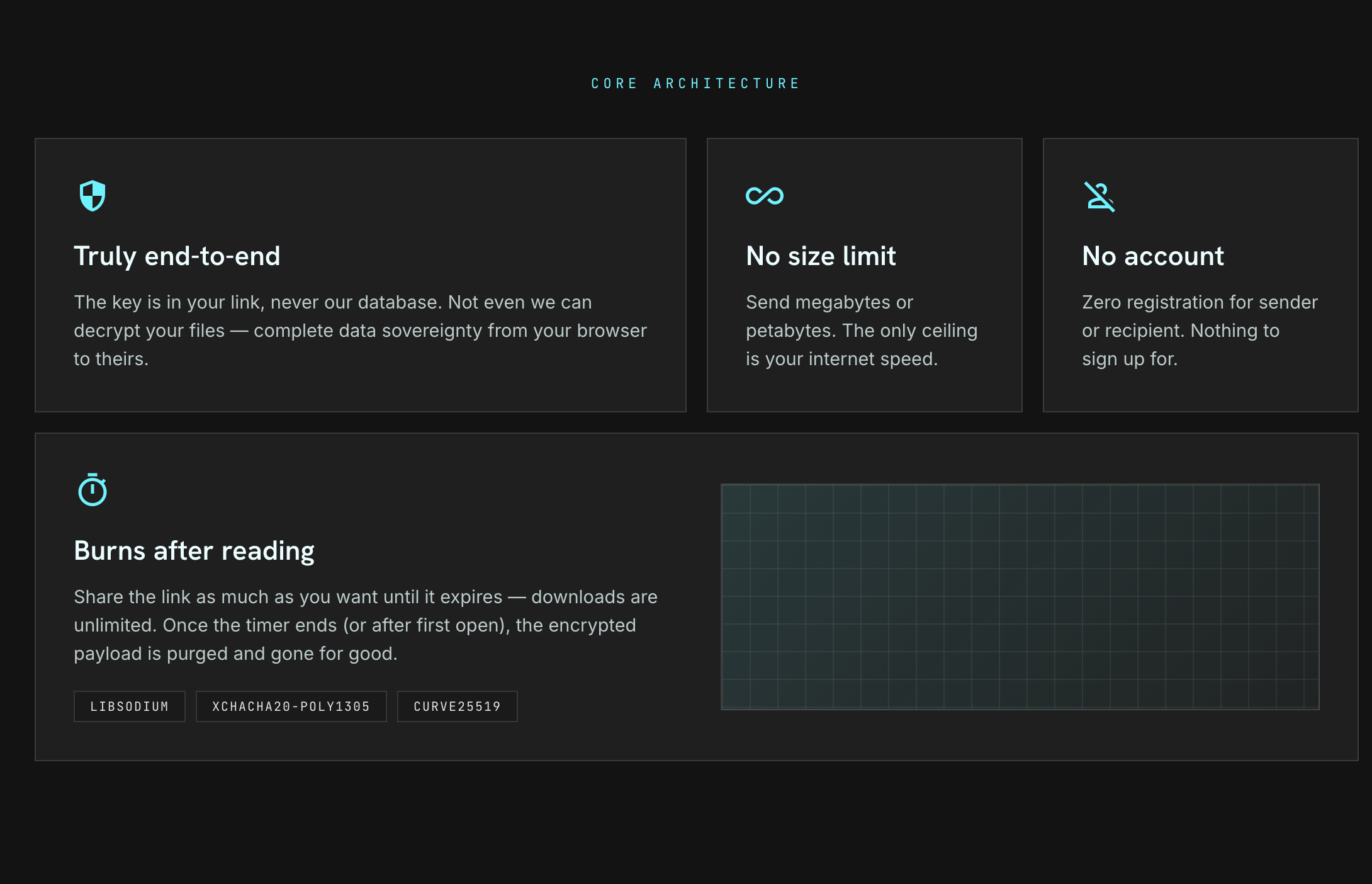Viewport: 1372px width, 884px height.
Task: Click the Truly end-to-end heading
Action: tap(177, 256)
